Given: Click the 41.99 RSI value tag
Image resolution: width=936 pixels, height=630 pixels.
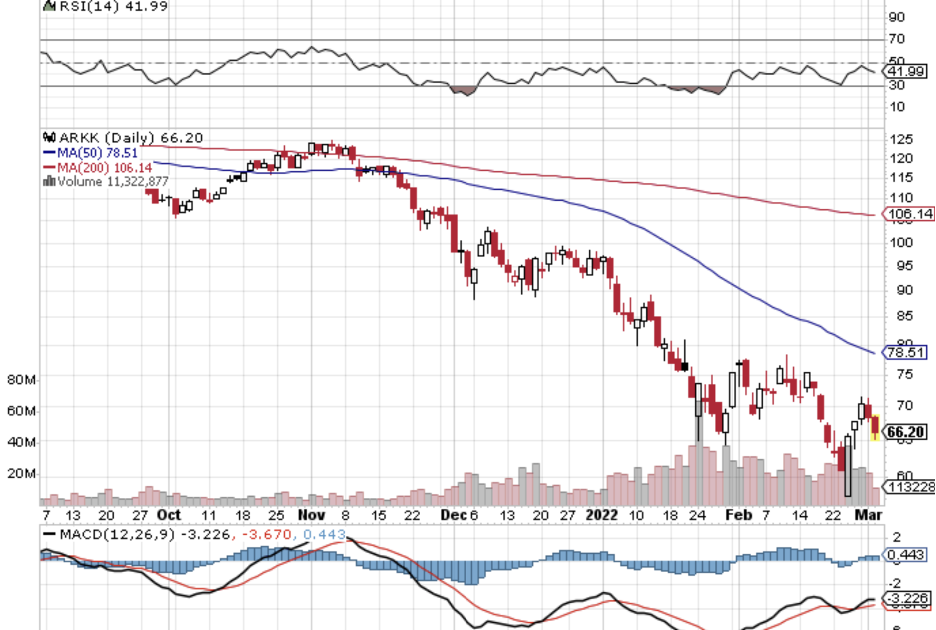Looking at the screenshot, I should [908, 71].
